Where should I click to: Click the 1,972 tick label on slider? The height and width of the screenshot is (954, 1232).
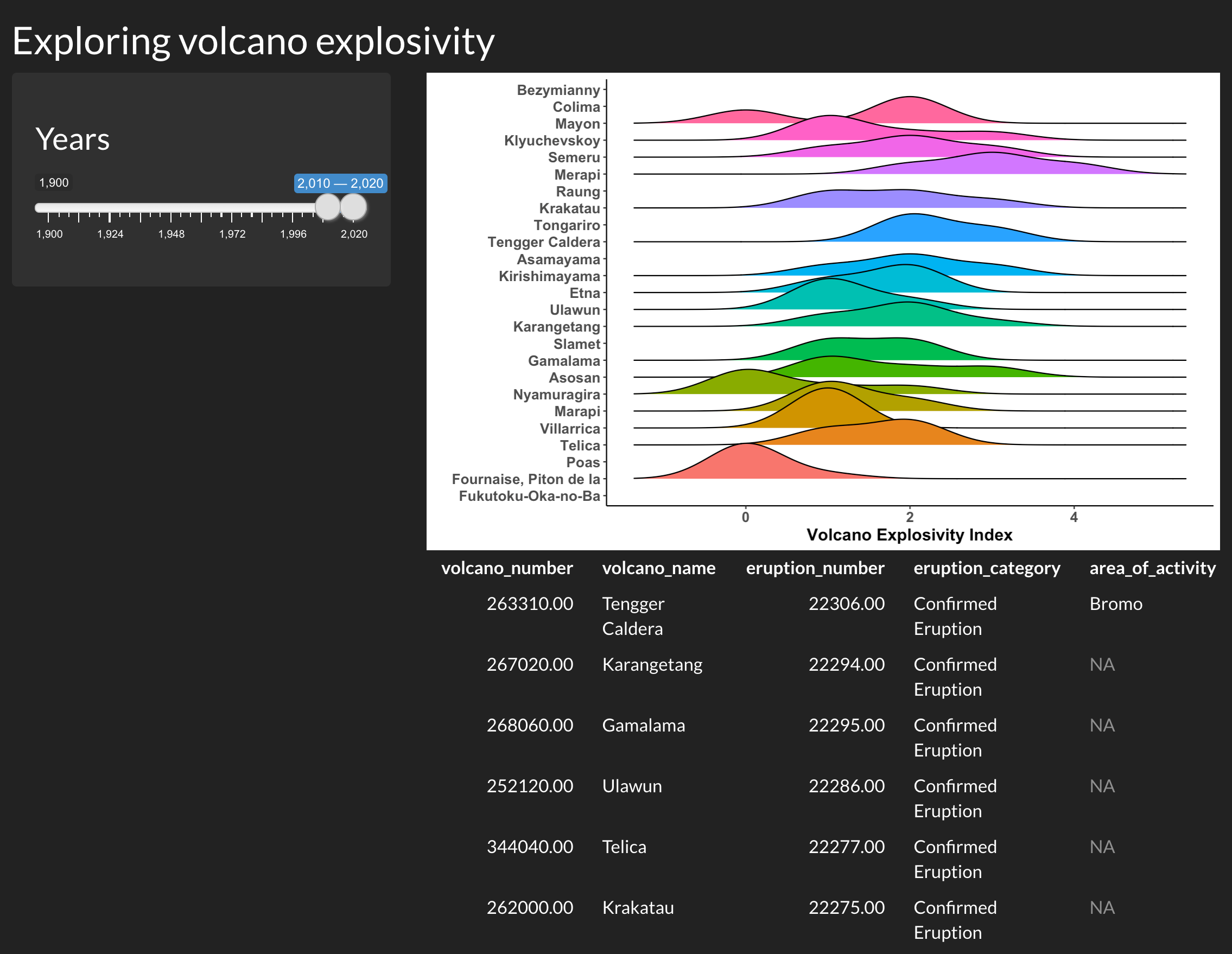tap(232, 234)
